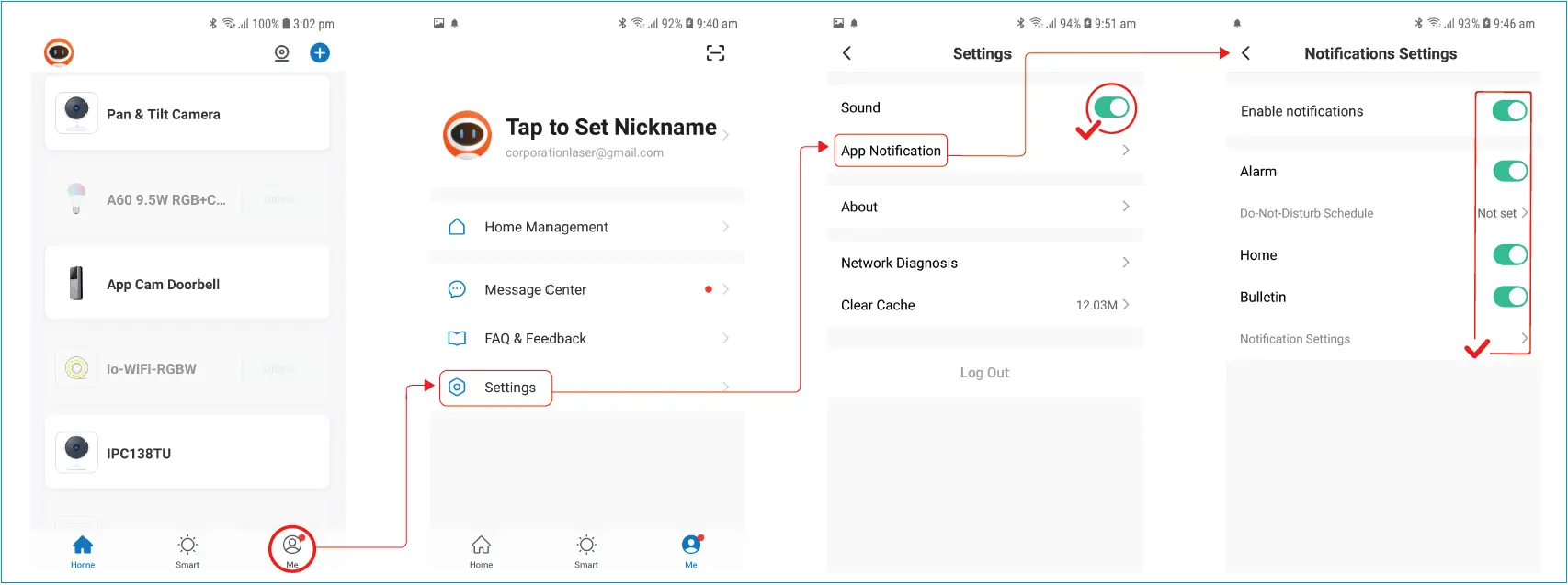Select the highlighted Me tab on profile screen
The image size is (1568, 585).
click(691, 552)
